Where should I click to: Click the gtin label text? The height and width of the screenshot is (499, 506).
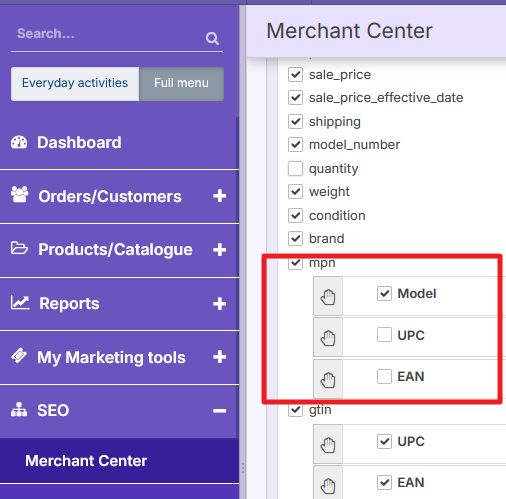(x=320, y=410)
